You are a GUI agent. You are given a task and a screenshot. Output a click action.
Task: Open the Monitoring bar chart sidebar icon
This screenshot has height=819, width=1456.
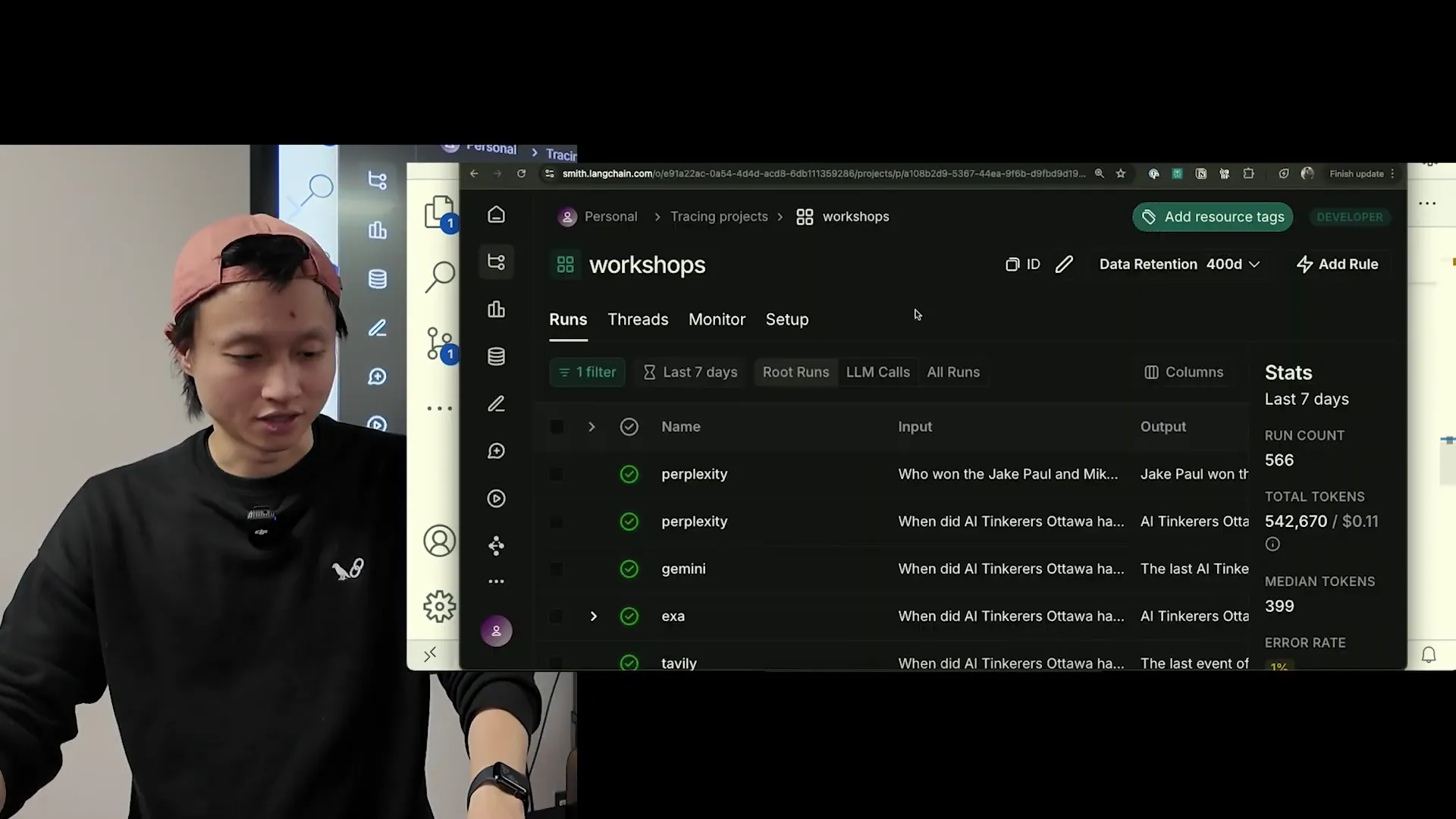(x=496, y=309)
